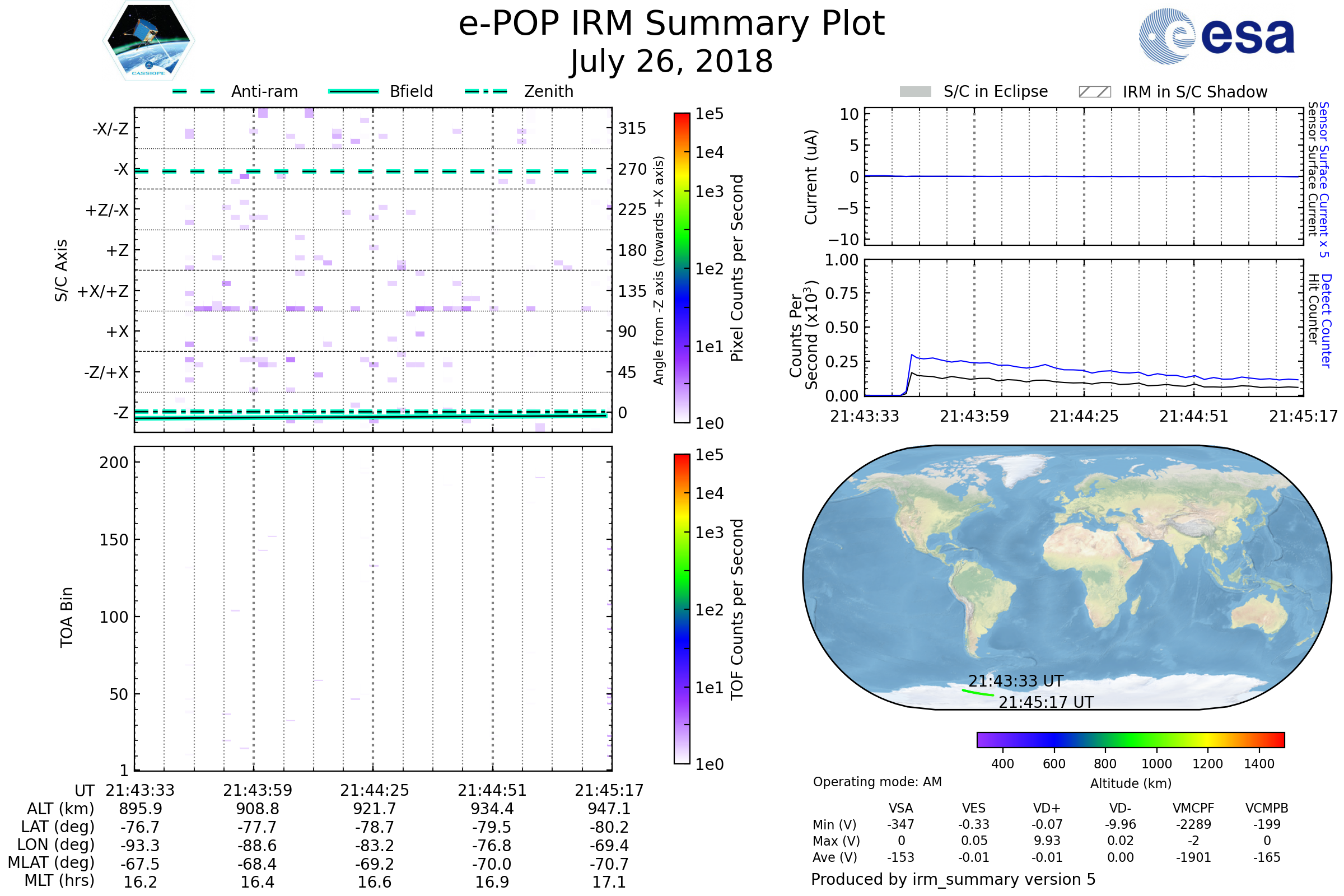Click the July 26, 2018 date heading
The height and width of the screenshot is (896, 1344).
click(671, 62)
